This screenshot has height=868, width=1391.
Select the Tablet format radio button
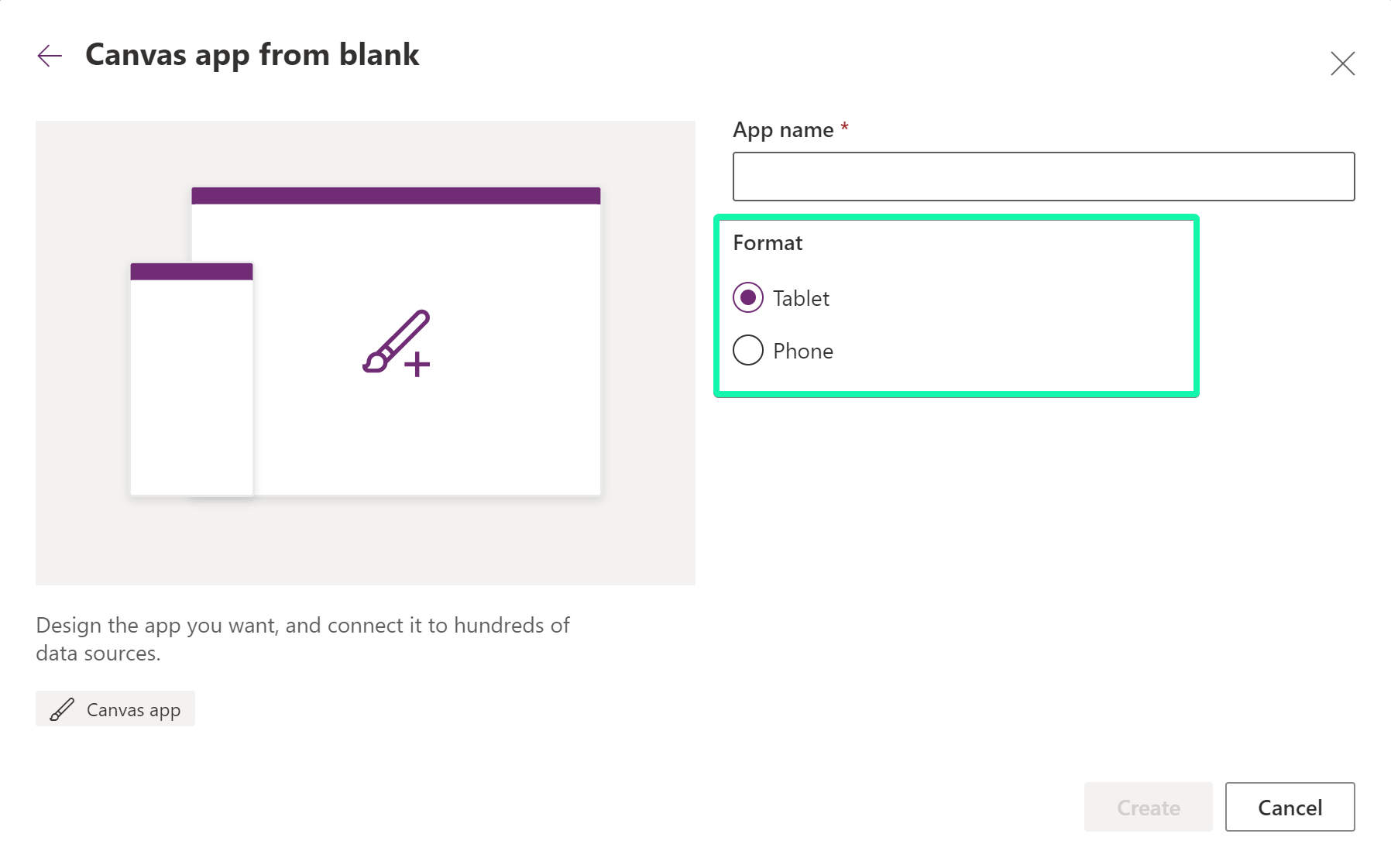point(748,298)
